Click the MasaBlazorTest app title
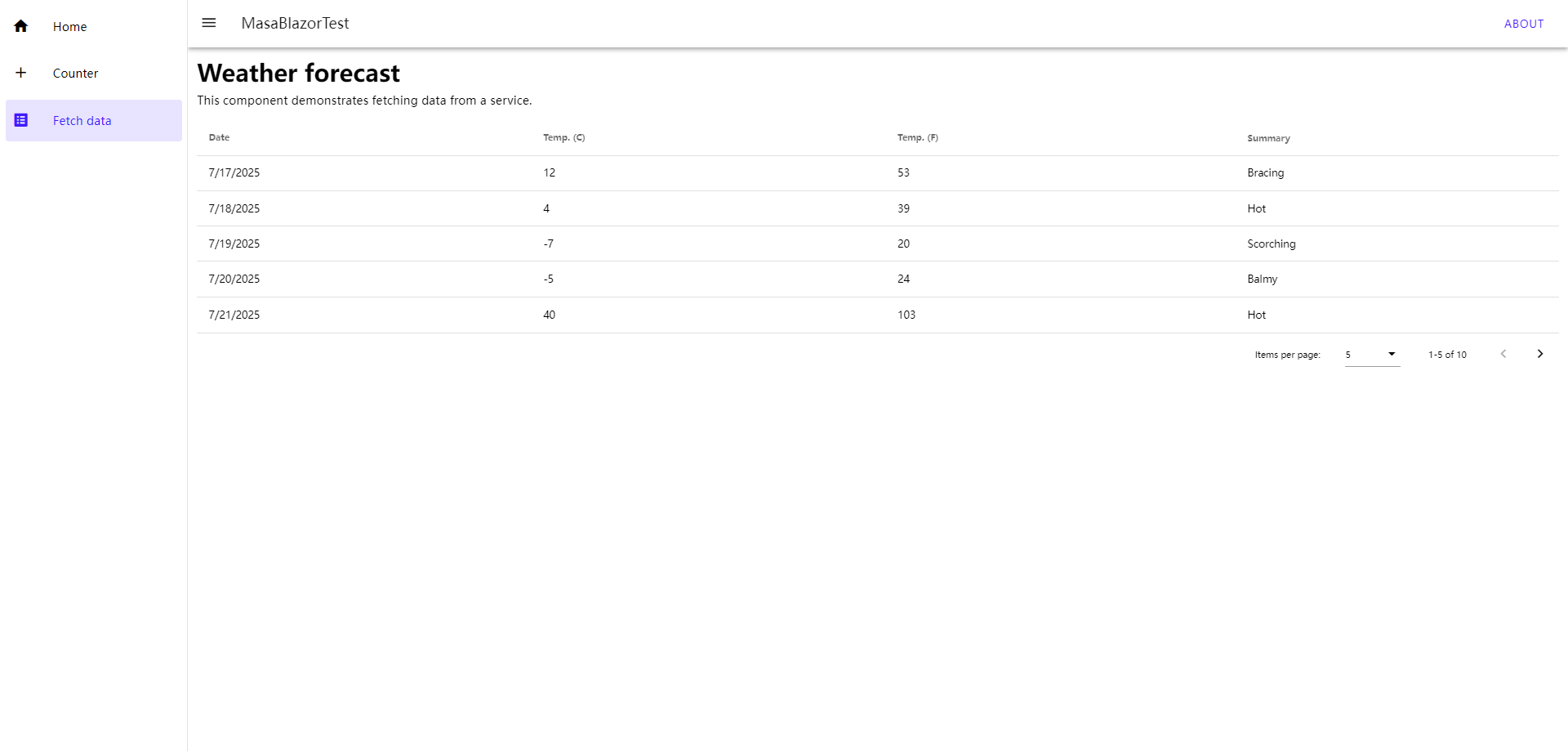The height and width of the screenshot is (751, 1568). coord(295,24)
